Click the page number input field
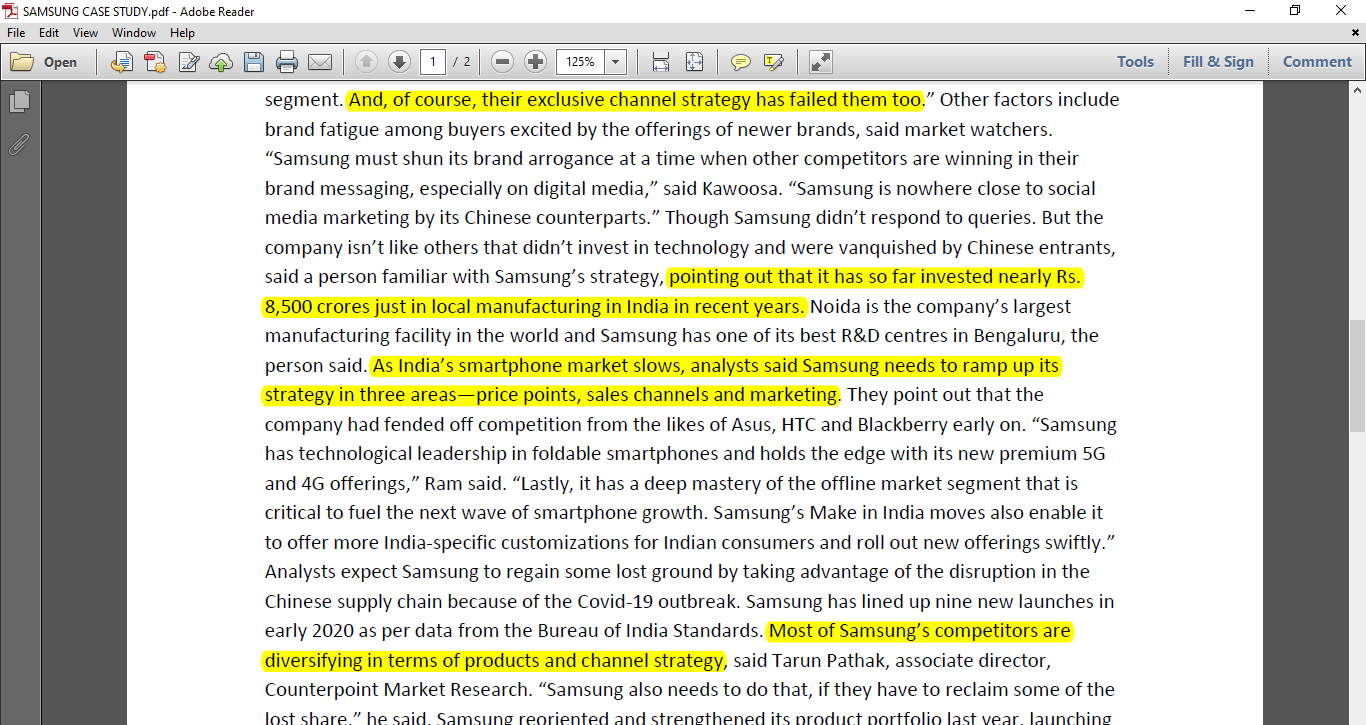 (432, 62)
